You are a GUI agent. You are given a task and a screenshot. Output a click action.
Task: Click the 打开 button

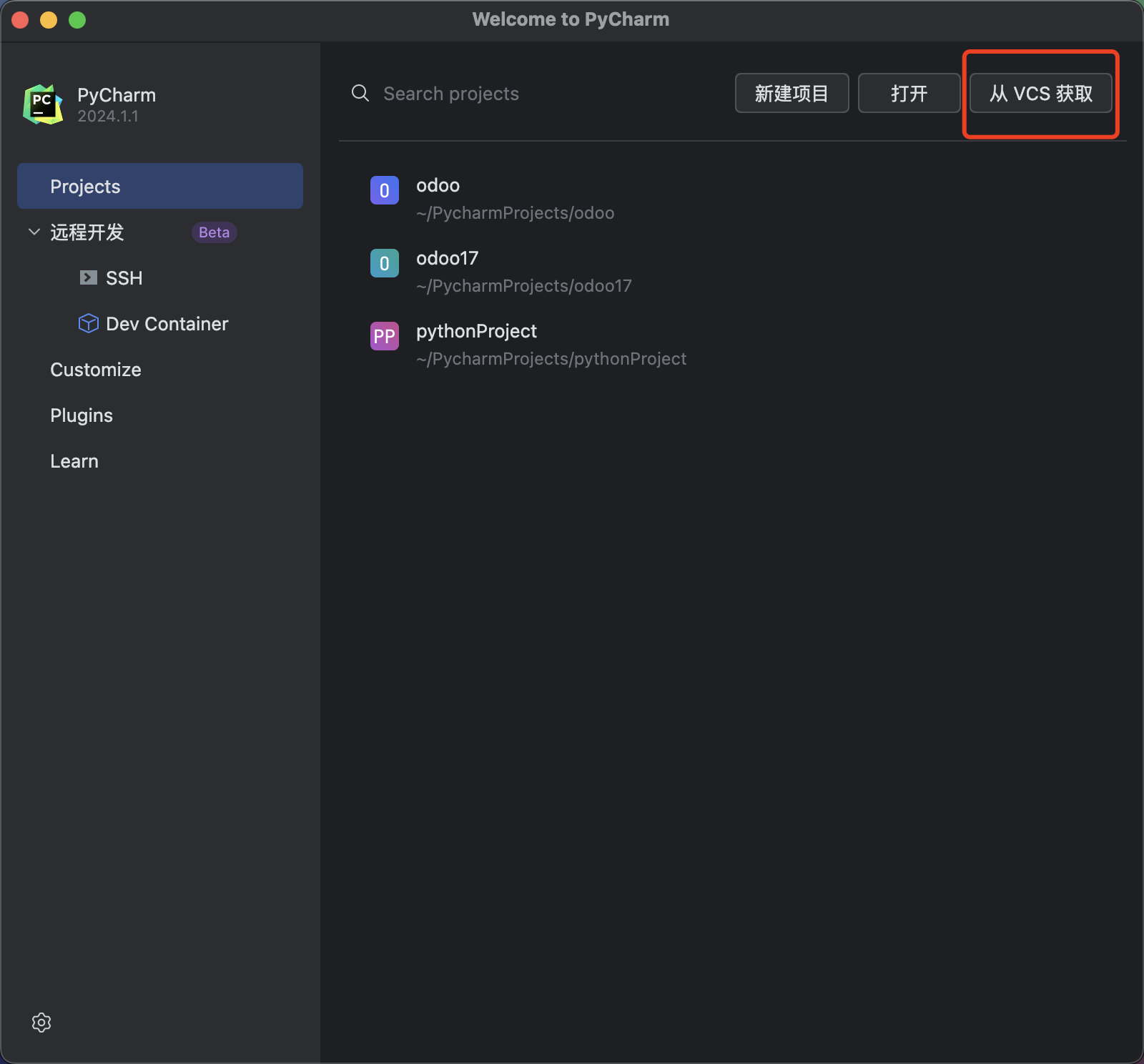tap(909, 93)
